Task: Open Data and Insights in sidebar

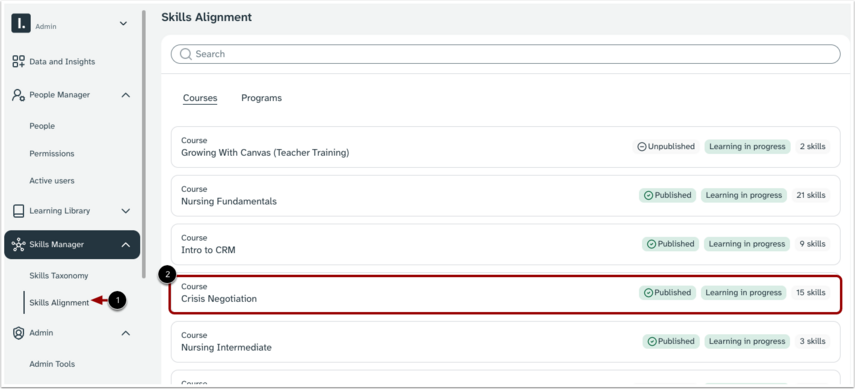Action: 62,62
